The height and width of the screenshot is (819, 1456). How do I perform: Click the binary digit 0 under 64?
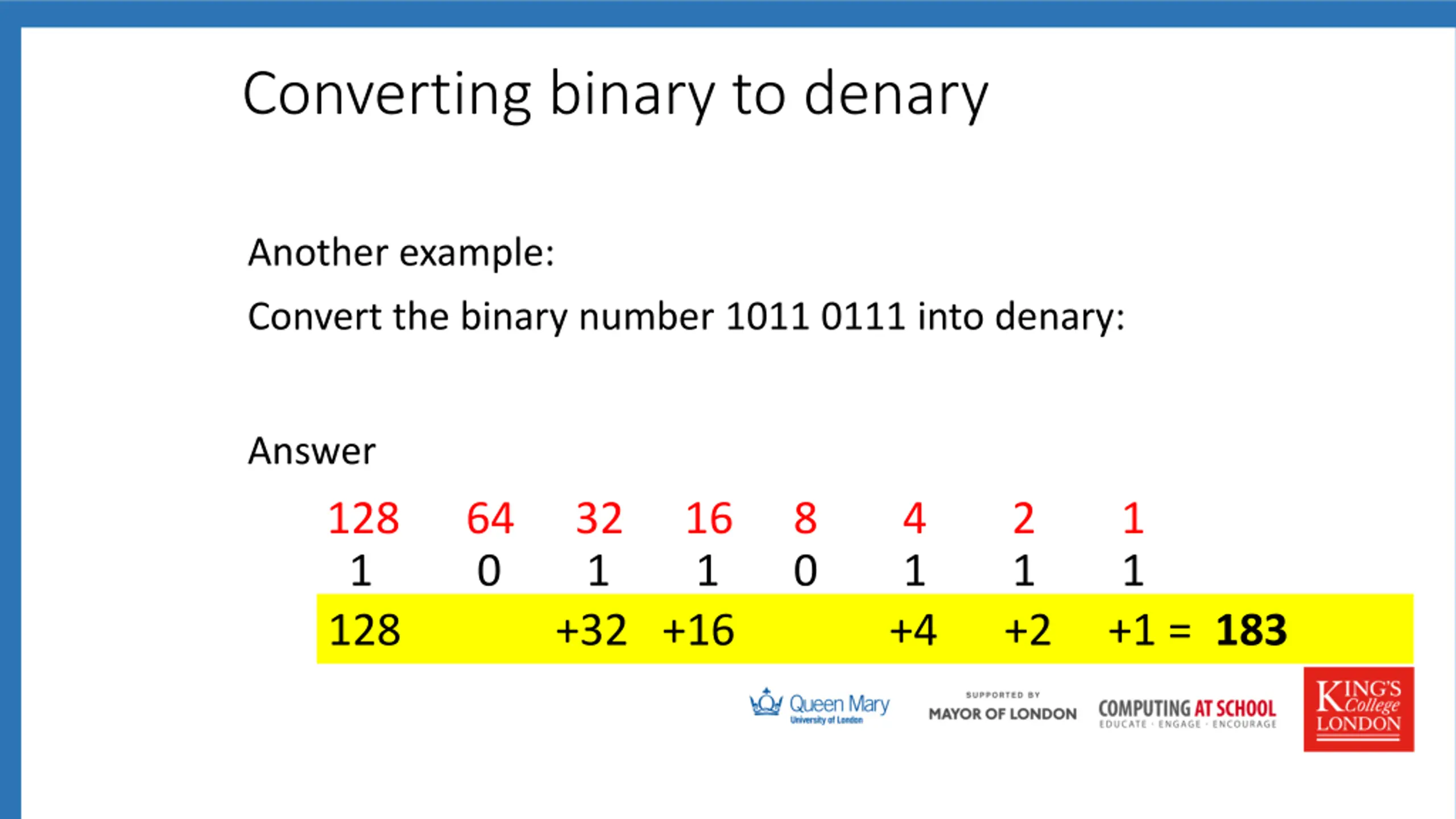point(489,570)
